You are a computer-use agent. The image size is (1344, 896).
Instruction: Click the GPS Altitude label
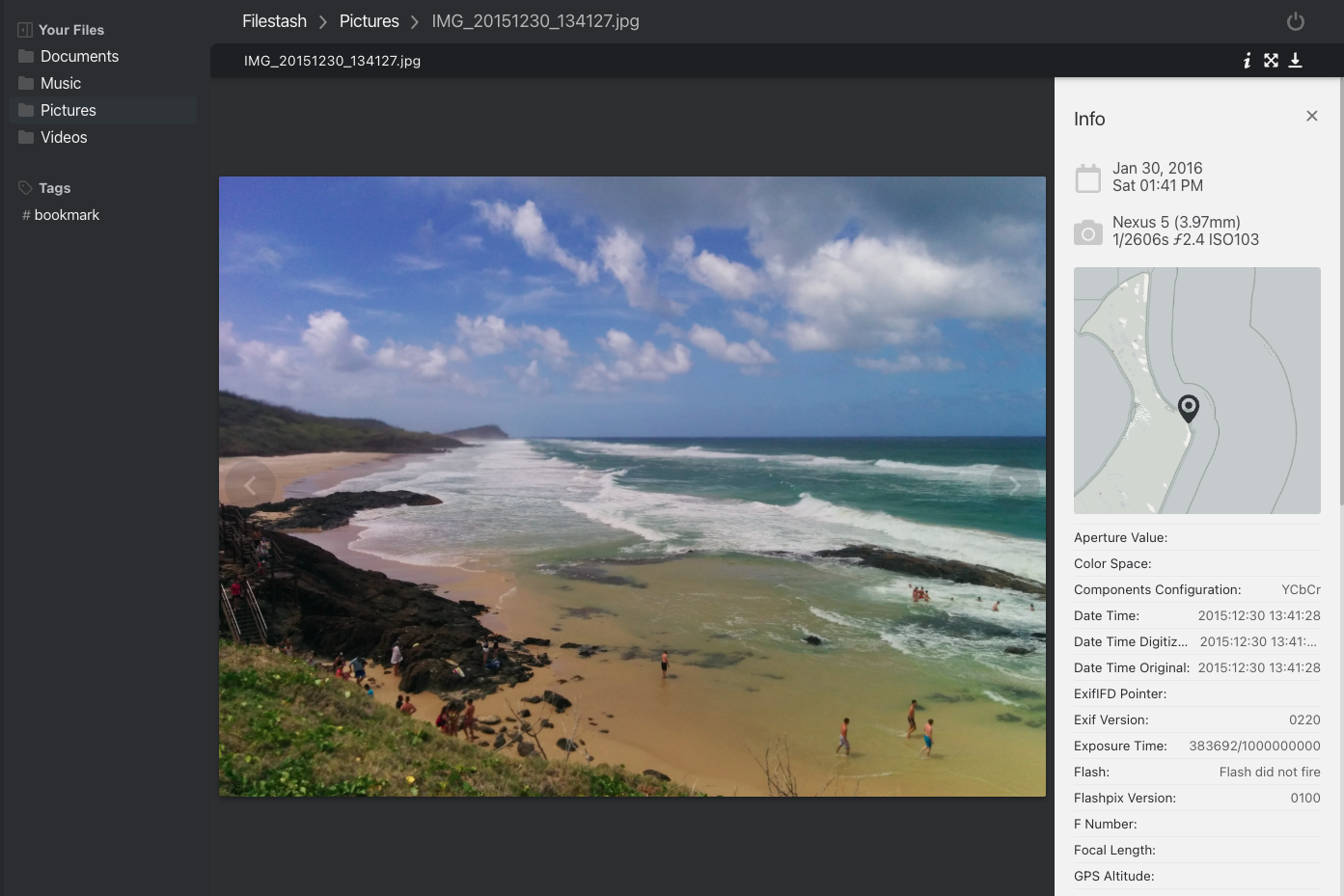pos(1113,876)
